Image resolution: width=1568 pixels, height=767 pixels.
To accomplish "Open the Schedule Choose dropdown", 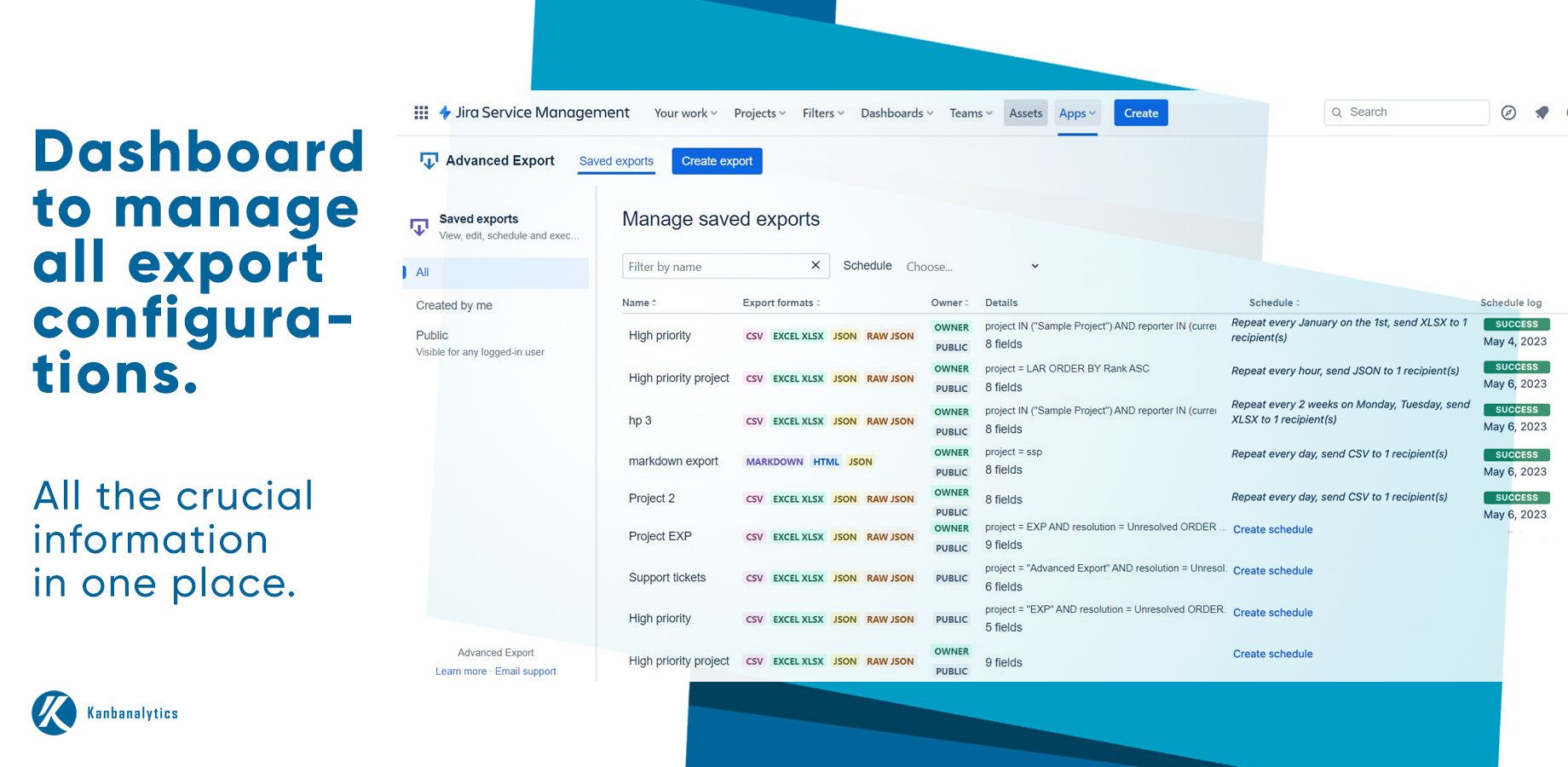I will coord(972,267).
